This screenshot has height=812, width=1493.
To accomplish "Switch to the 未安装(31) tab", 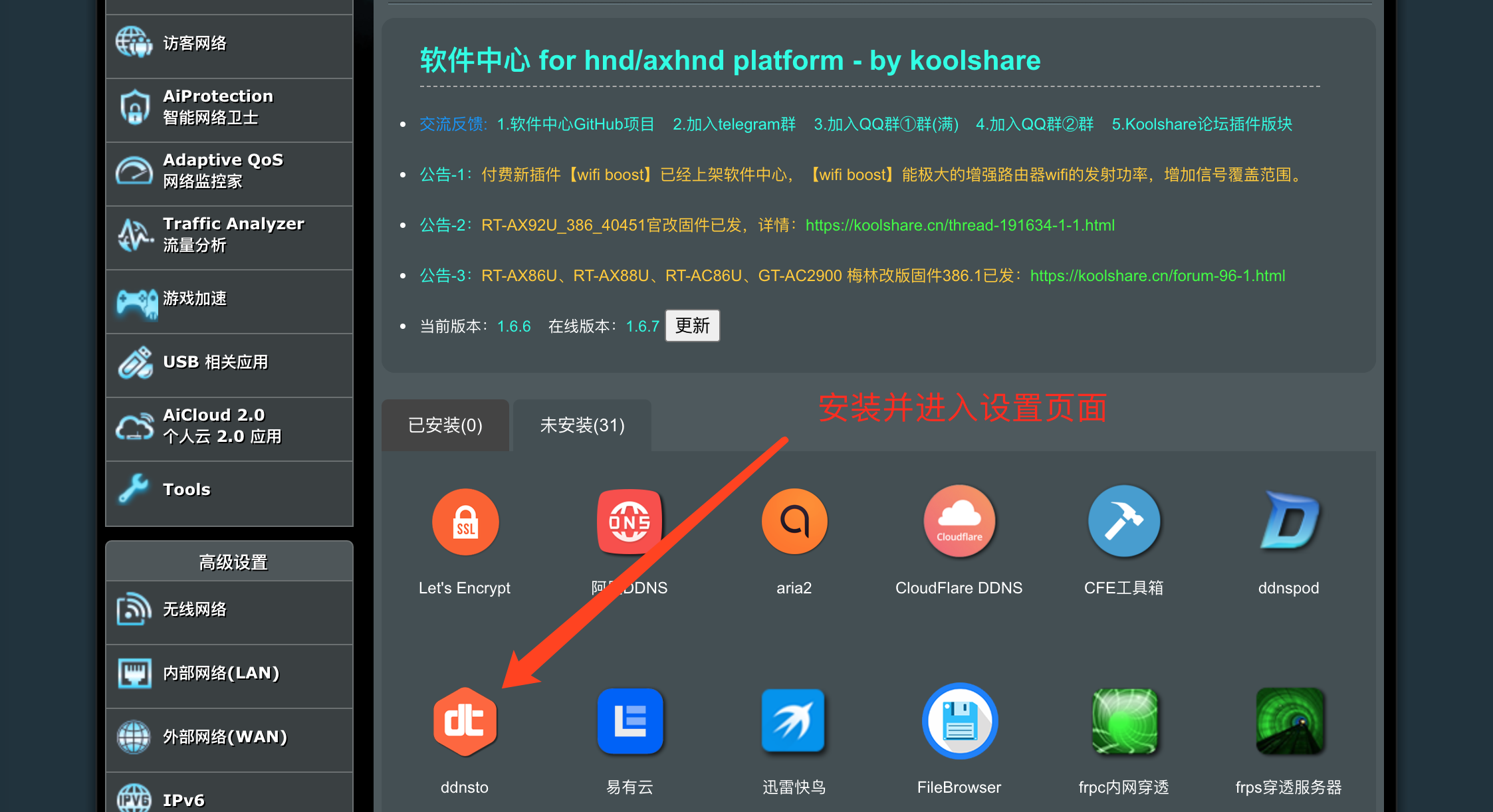I will [582, 425].
